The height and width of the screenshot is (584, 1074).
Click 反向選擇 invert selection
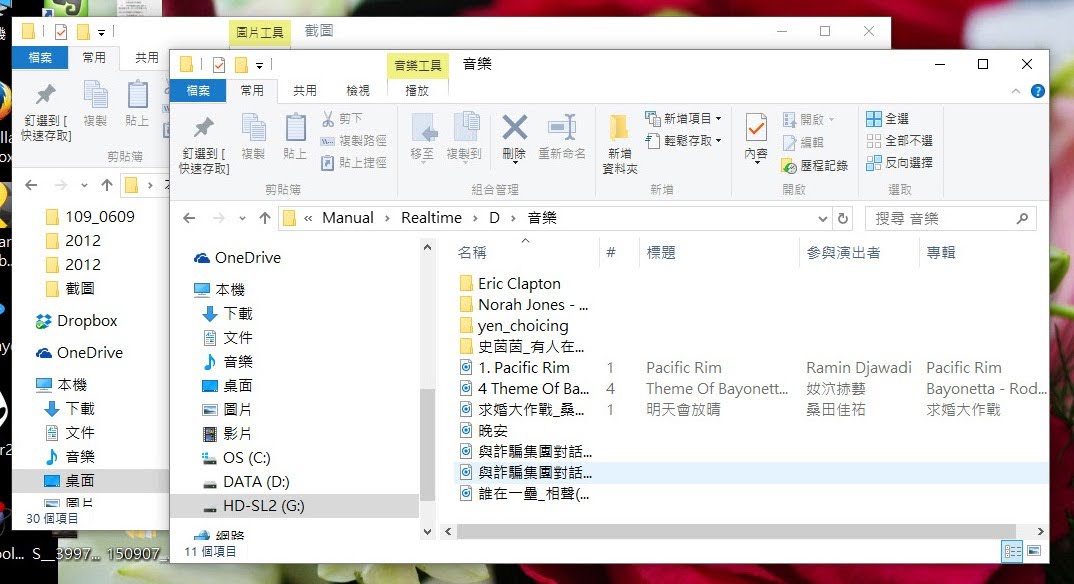[899, 162]
